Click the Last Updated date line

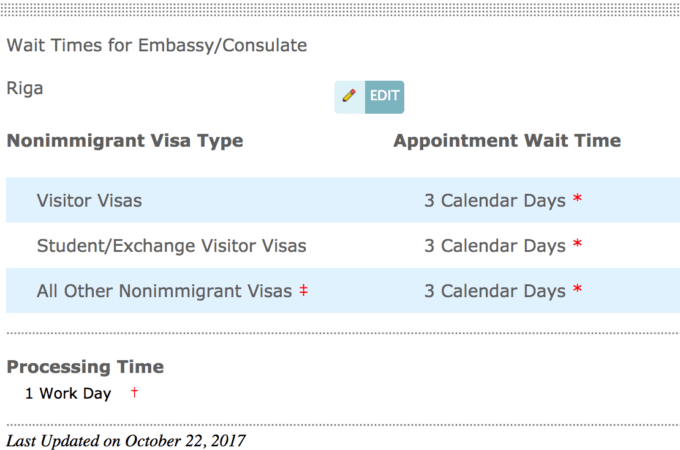126,440
